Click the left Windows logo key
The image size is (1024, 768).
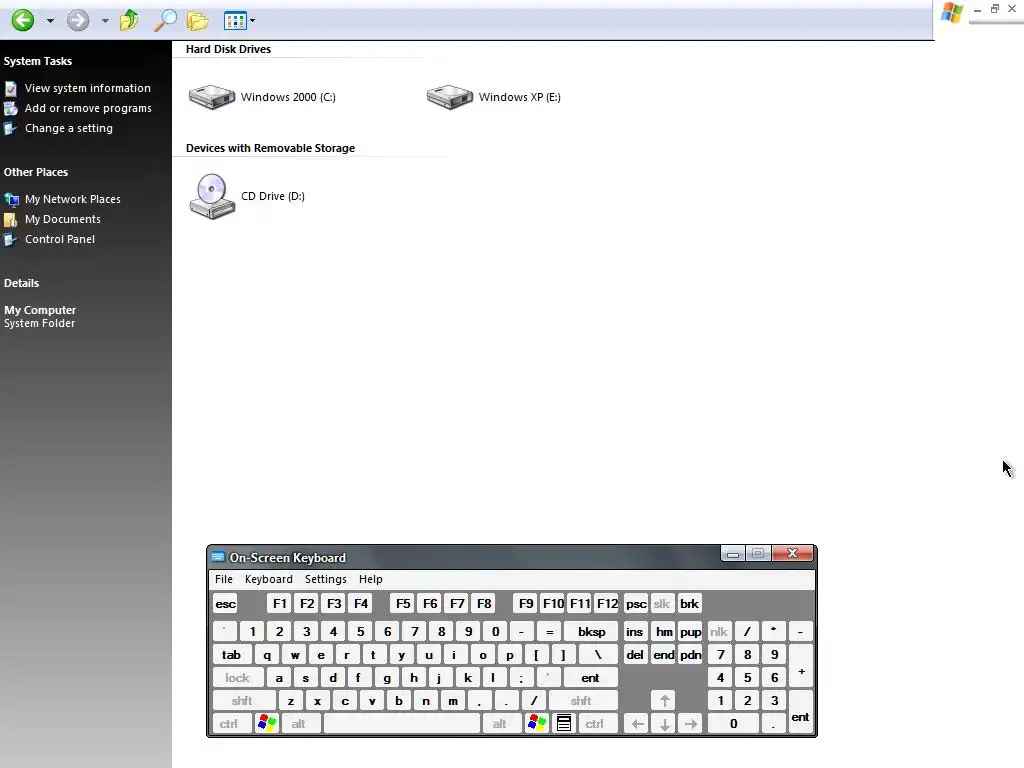click(x=267, y=724)
